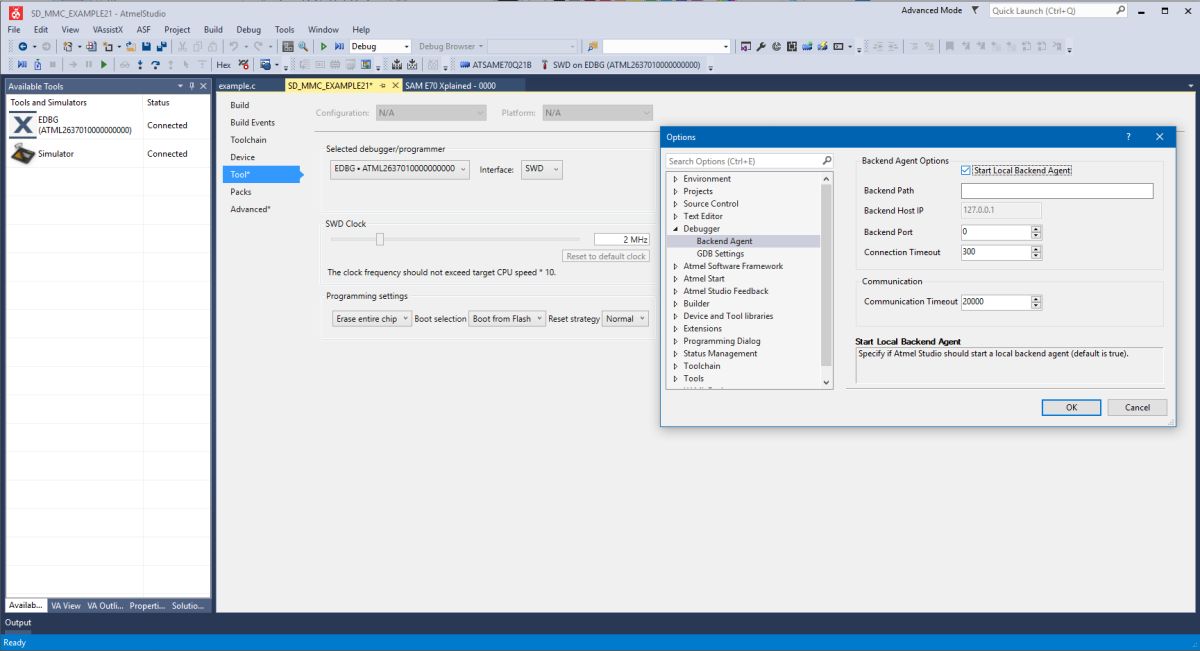This screenshot has width=1200, height=651.
Task: Switch to VA View bottom panel tab
Action: pyautogui.click(x=66, y=605)
